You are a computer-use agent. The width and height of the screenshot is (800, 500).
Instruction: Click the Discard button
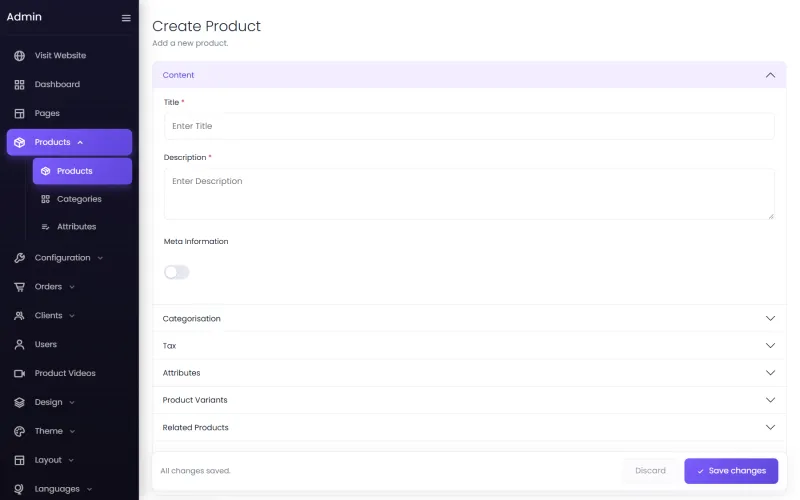(650, 471)
